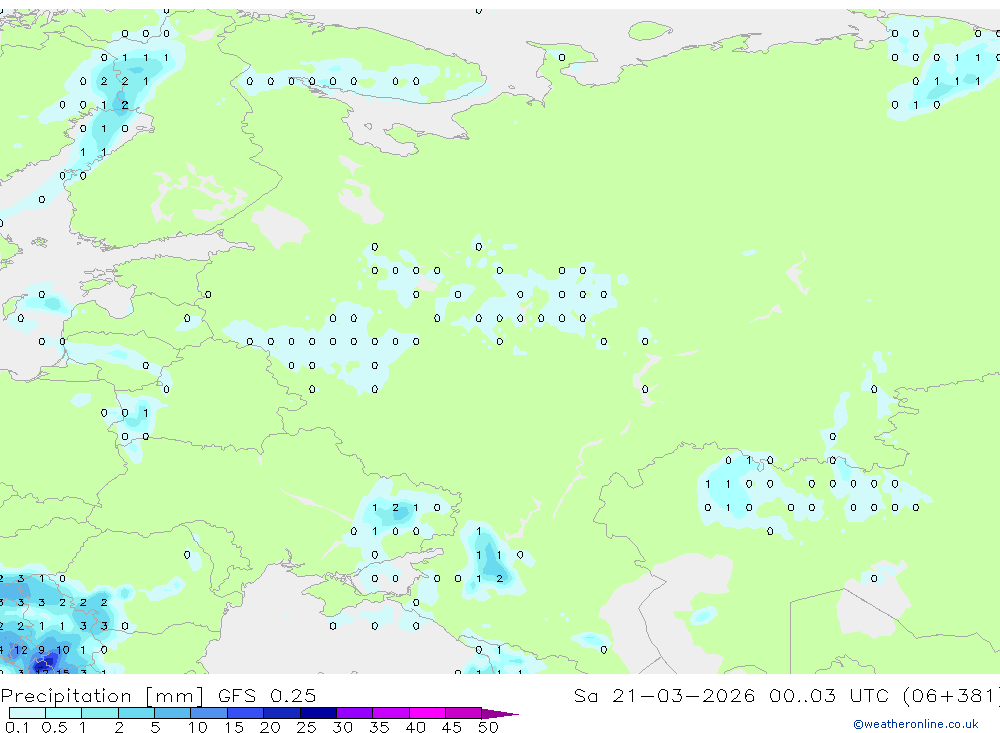Pick the 0.5–1 mm legend swatch
Viewport: 1000px width, 733px height.
tap(64, 713)
